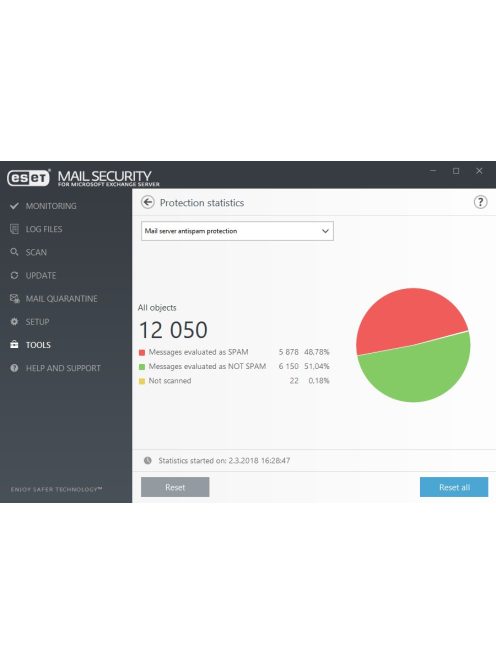This screenshot has width=496, height=664.
Task: Click the Reset button
Action: click(x=175, y=487)
